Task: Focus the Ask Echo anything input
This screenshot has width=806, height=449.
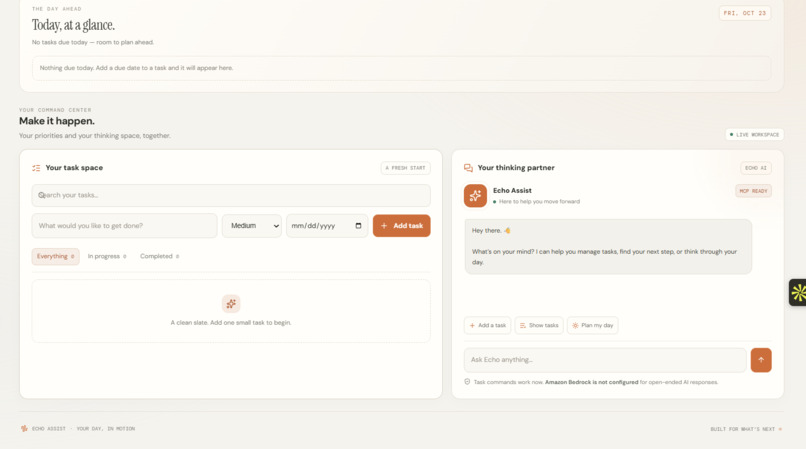Action: pyautogui.click(x=605, y=360)
